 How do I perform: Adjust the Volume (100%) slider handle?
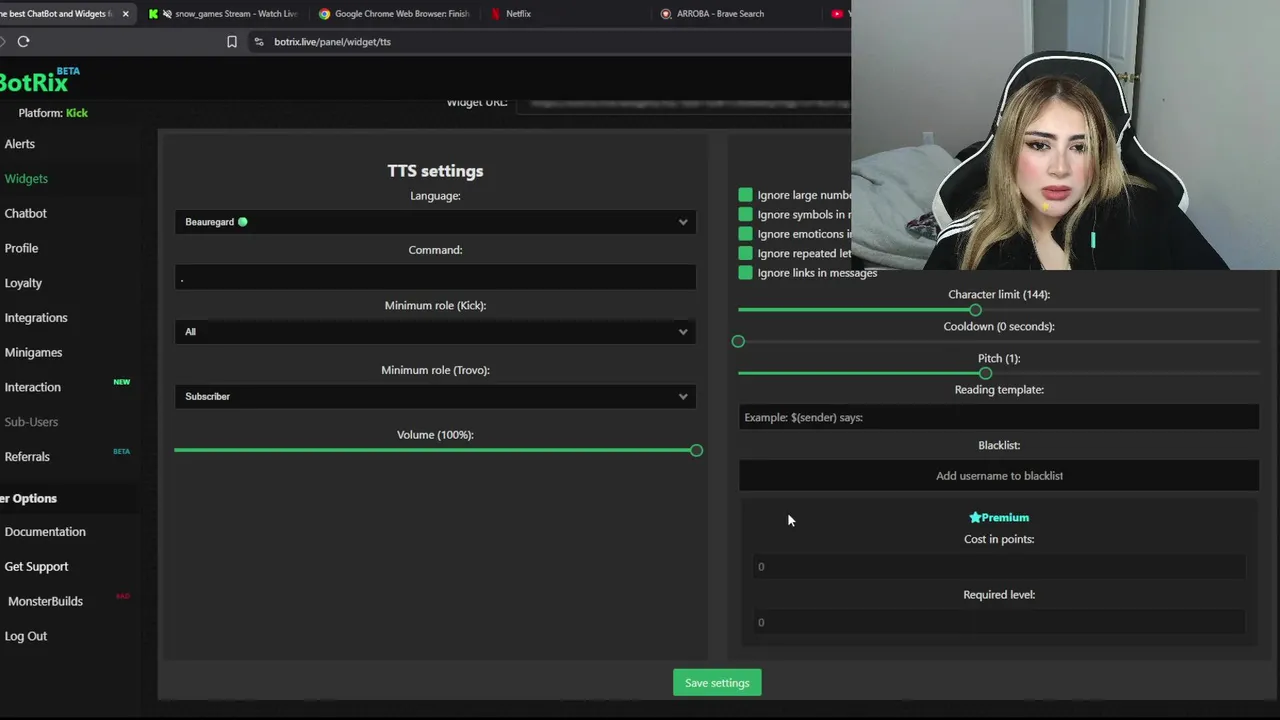pyautogui.click(x=696, y=450)
